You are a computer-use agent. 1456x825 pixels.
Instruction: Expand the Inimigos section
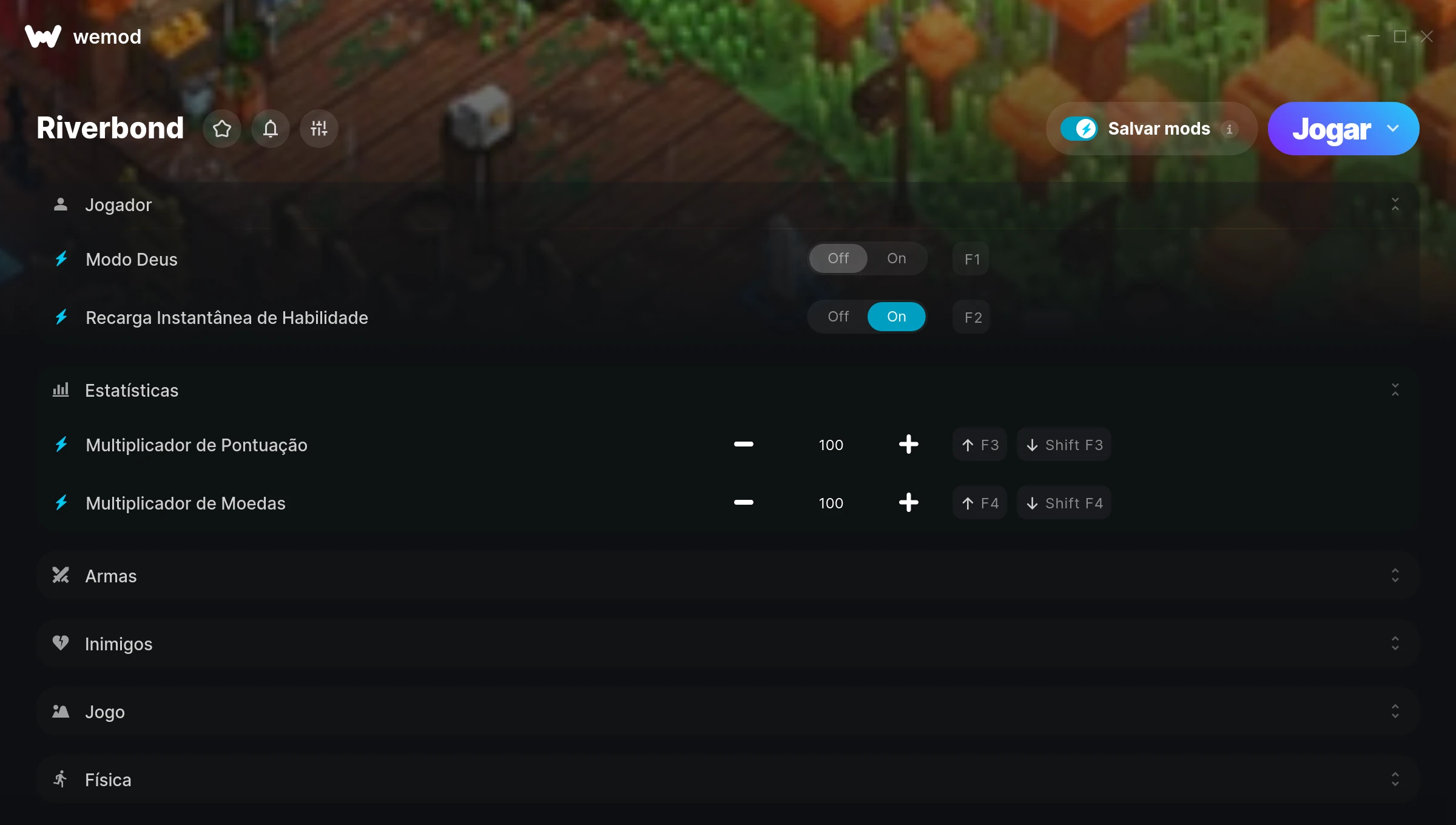[728, 644]
